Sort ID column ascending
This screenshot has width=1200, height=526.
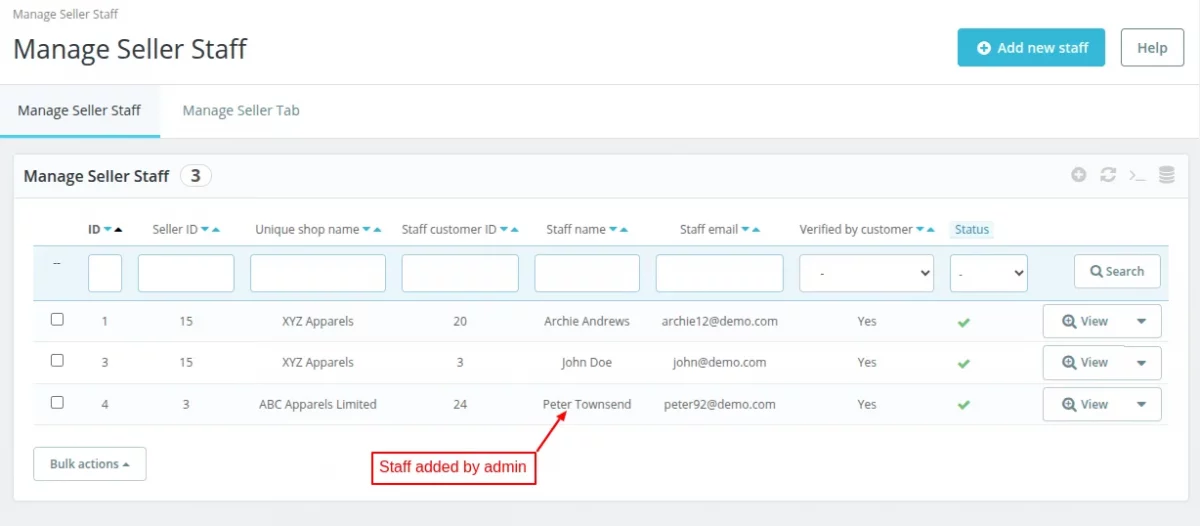pyautogui.click(x=118, y=229)
